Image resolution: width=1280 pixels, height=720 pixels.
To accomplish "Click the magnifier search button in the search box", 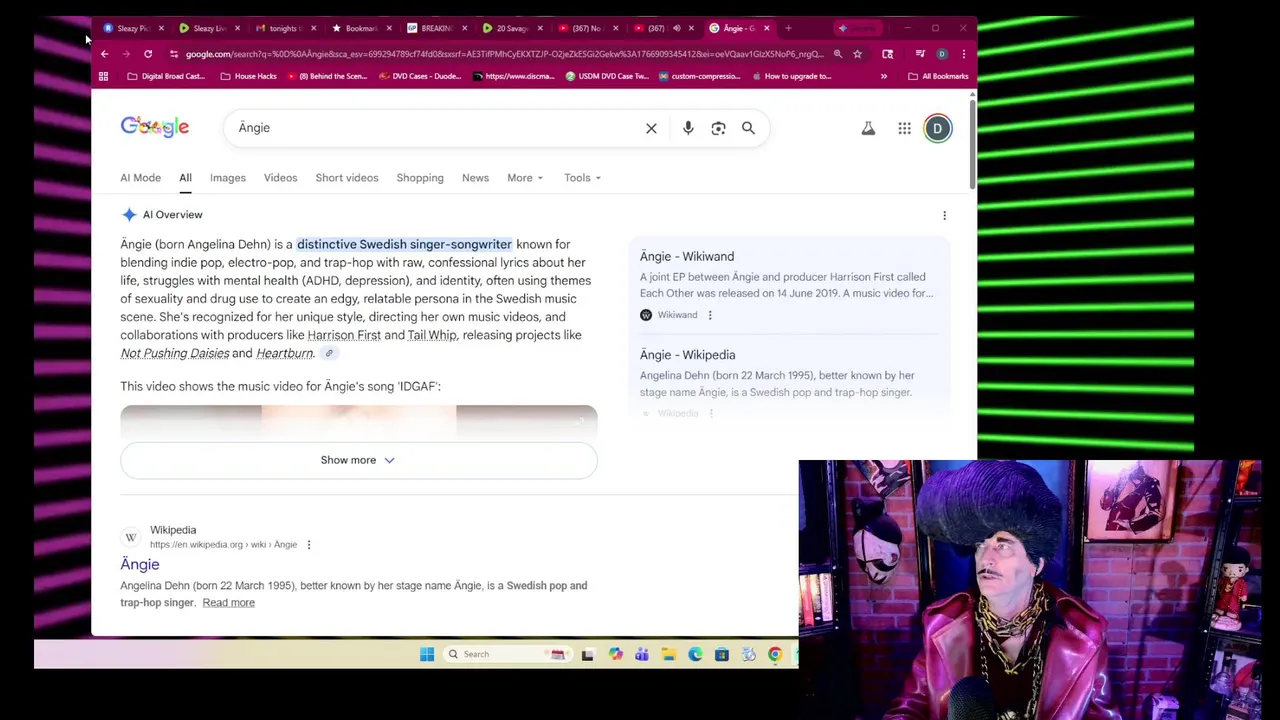I will pyautogui.click(x=748, y=128).
